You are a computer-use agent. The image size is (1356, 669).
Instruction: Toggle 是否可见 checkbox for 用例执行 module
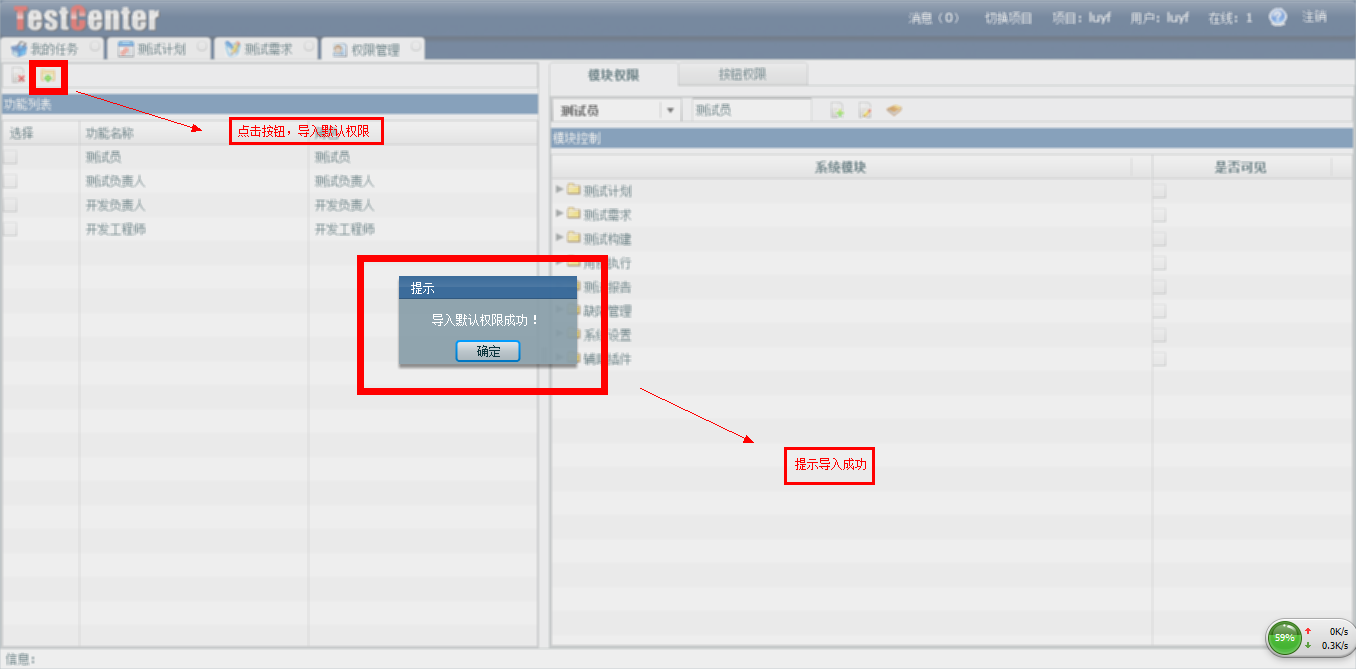pos(1159,262)
